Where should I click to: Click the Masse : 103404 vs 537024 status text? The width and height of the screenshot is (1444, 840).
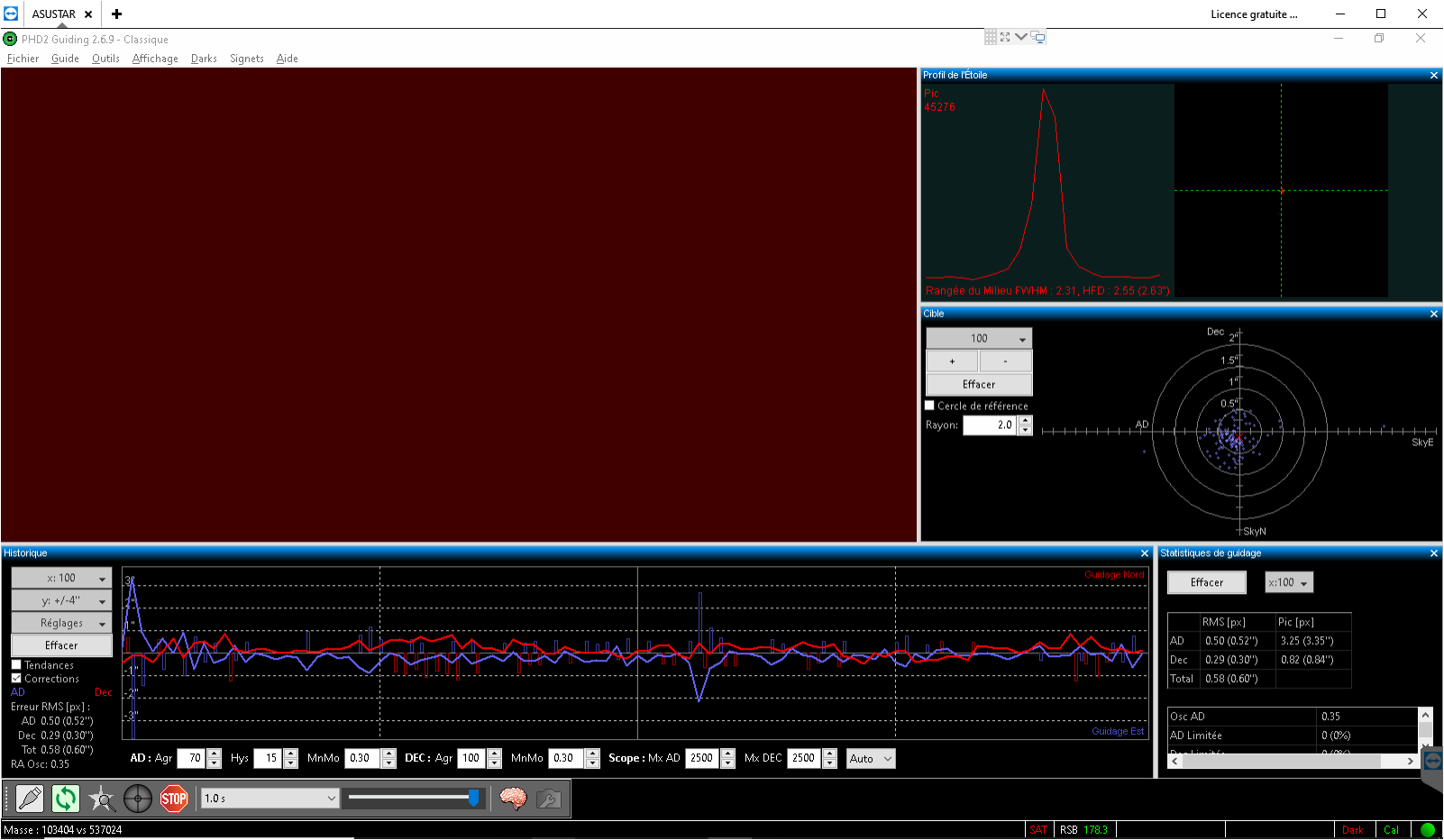pos(63,830)
